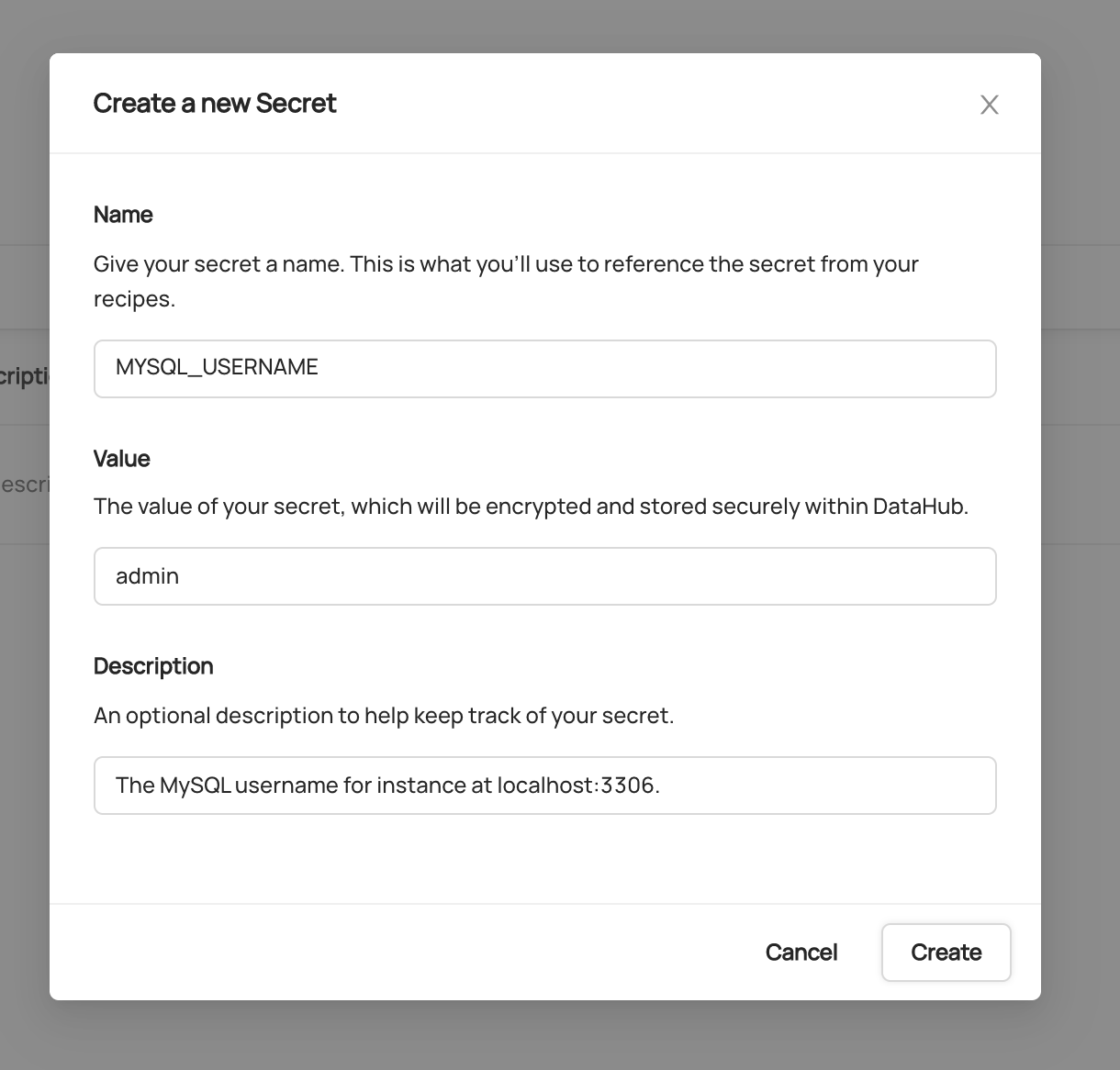The height and width of the screenshot is (1070, 1120).
Task: Click the bold "Value" field label
Action: point(121,459)
